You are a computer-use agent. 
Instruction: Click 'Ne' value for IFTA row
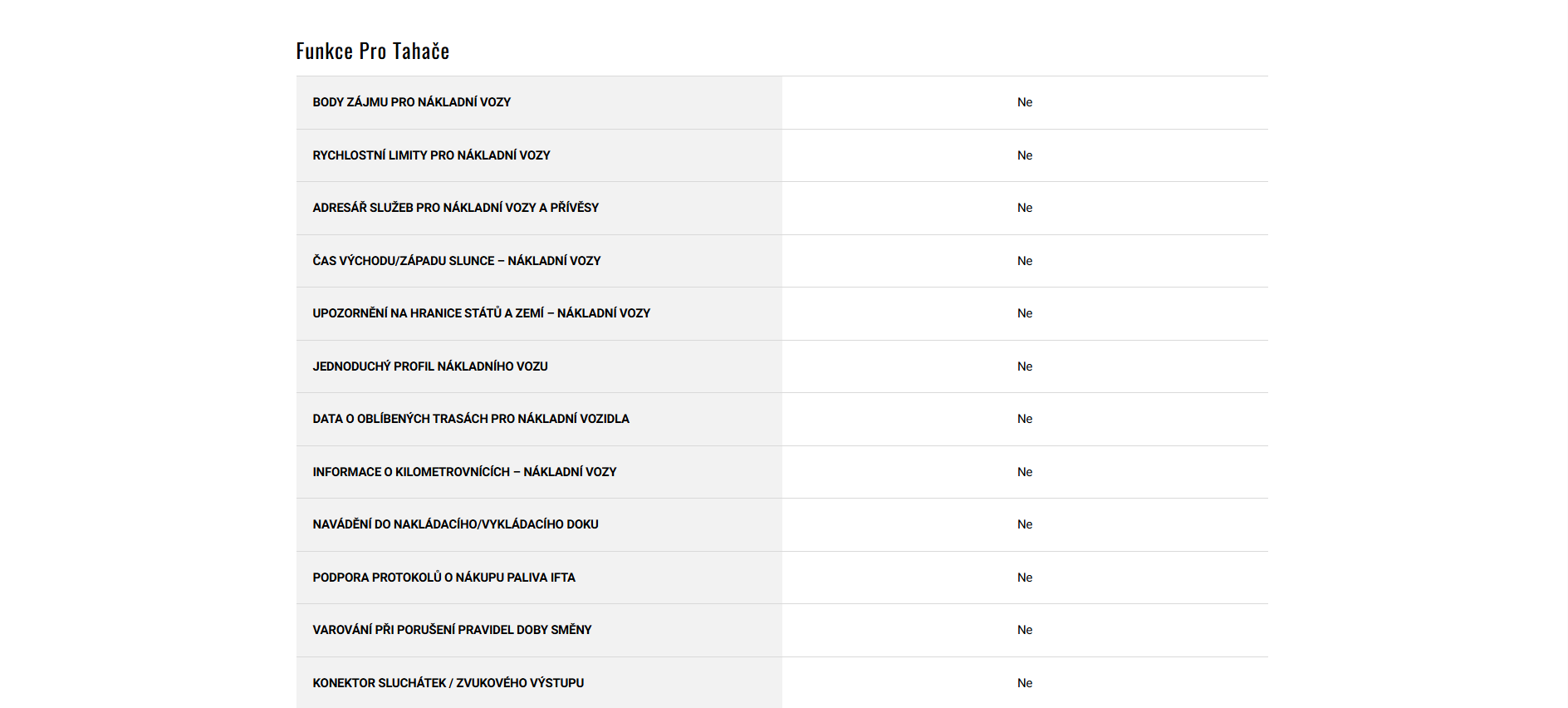point(1025,578)
